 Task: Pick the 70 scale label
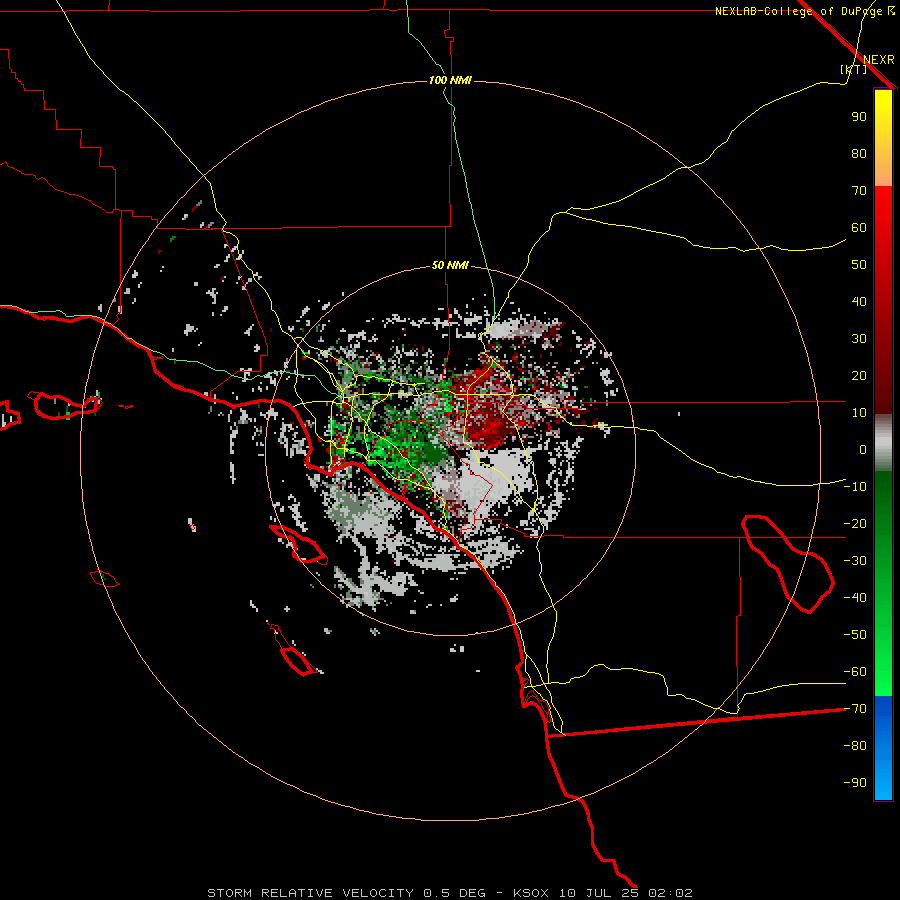pyautogui.click(x=859, y=191)
